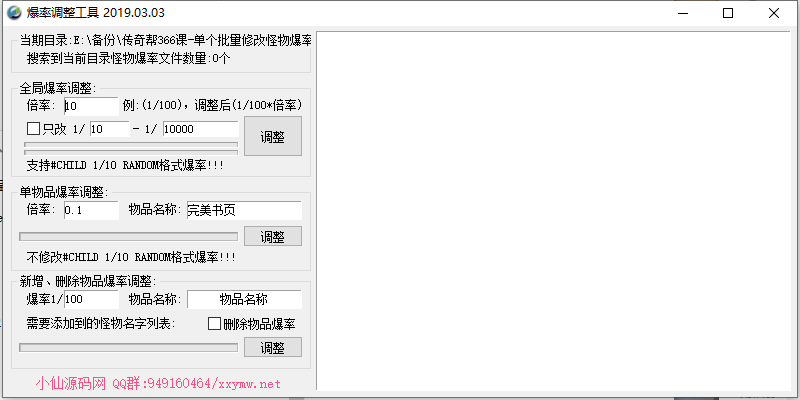Click the upper progress bar under 只改 row
800x400 pixels.
pos(131,144)
